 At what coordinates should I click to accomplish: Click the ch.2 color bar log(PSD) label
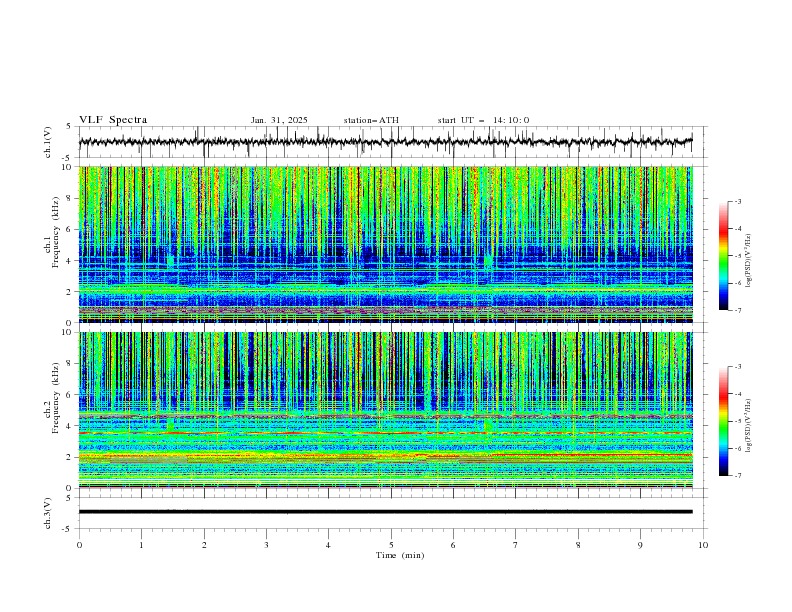point(749,426)
